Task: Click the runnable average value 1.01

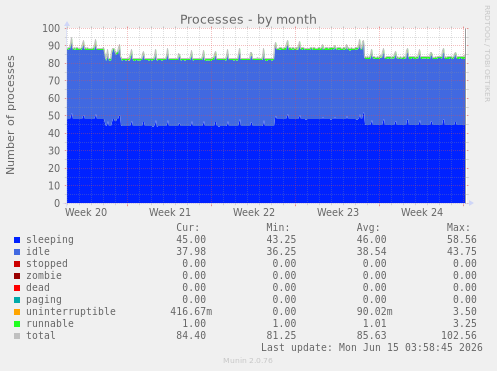Action: (x=375, y=324)
